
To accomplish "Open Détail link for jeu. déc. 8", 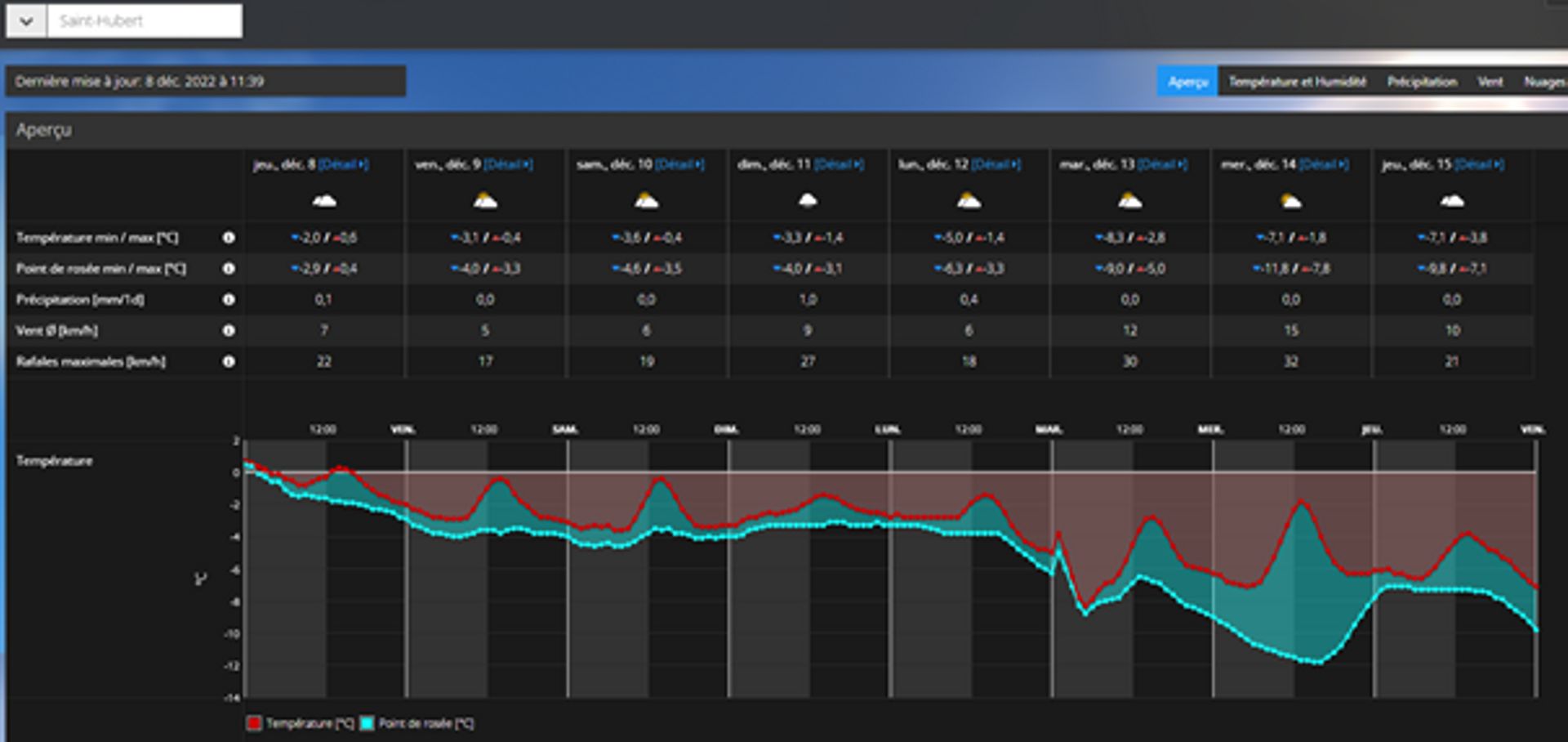I will [x=343, y=164].
